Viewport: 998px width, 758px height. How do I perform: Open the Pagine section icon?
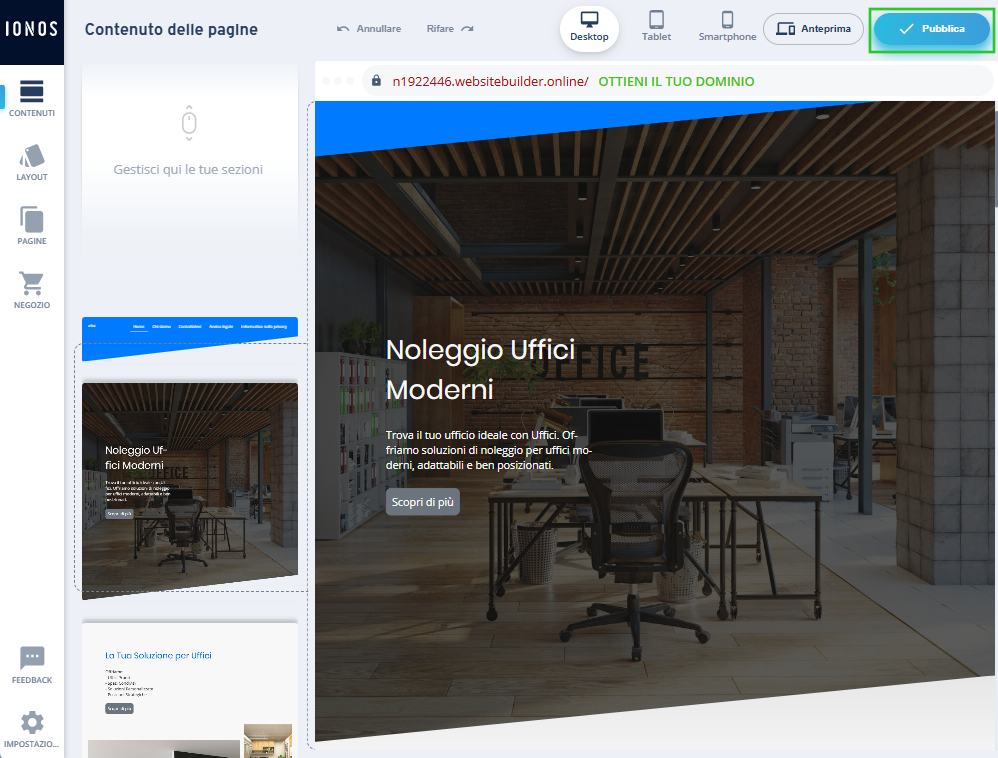click(32, 226)
